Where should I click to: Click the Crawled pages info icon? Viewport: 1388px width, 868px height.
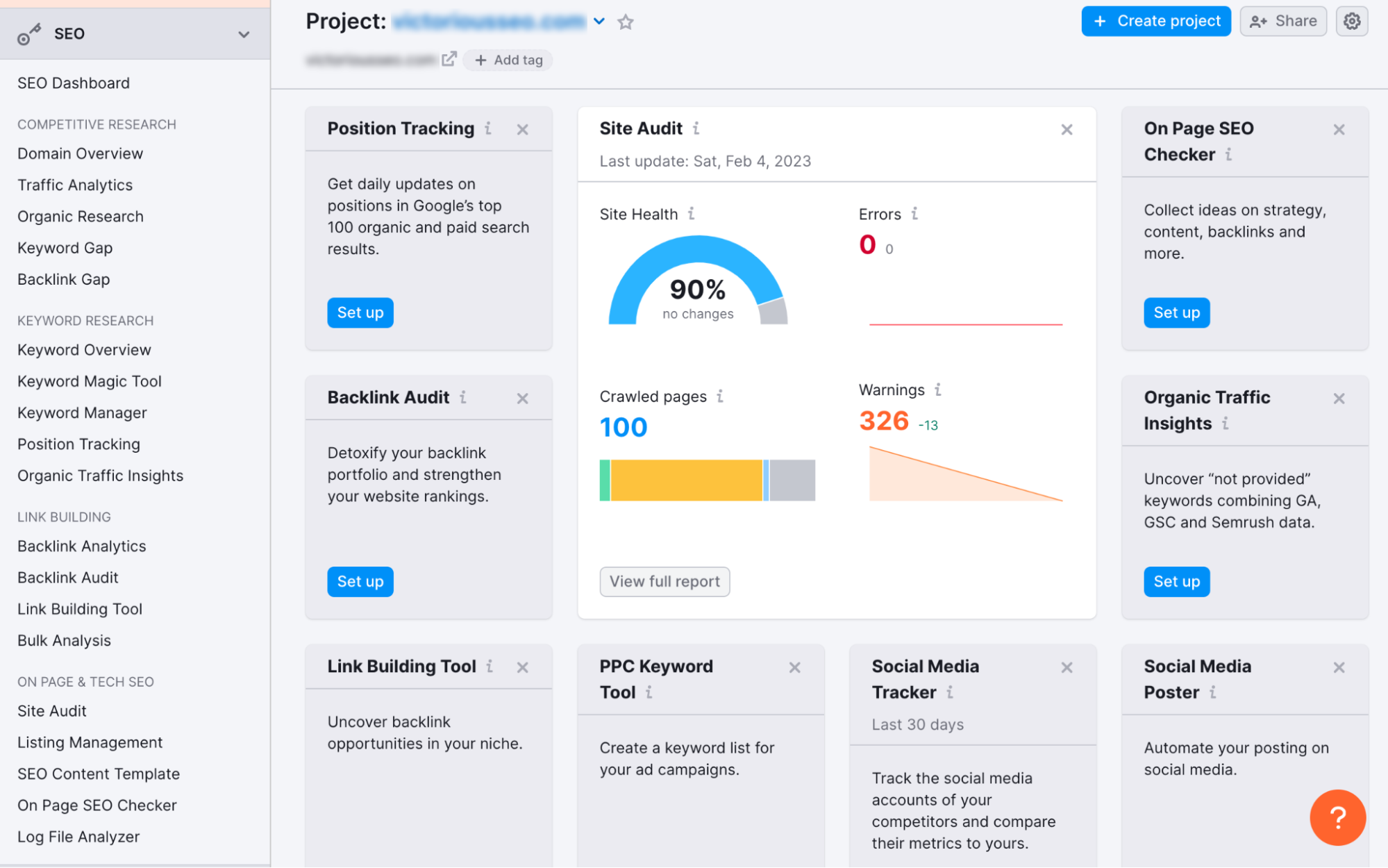pos(720,396)
